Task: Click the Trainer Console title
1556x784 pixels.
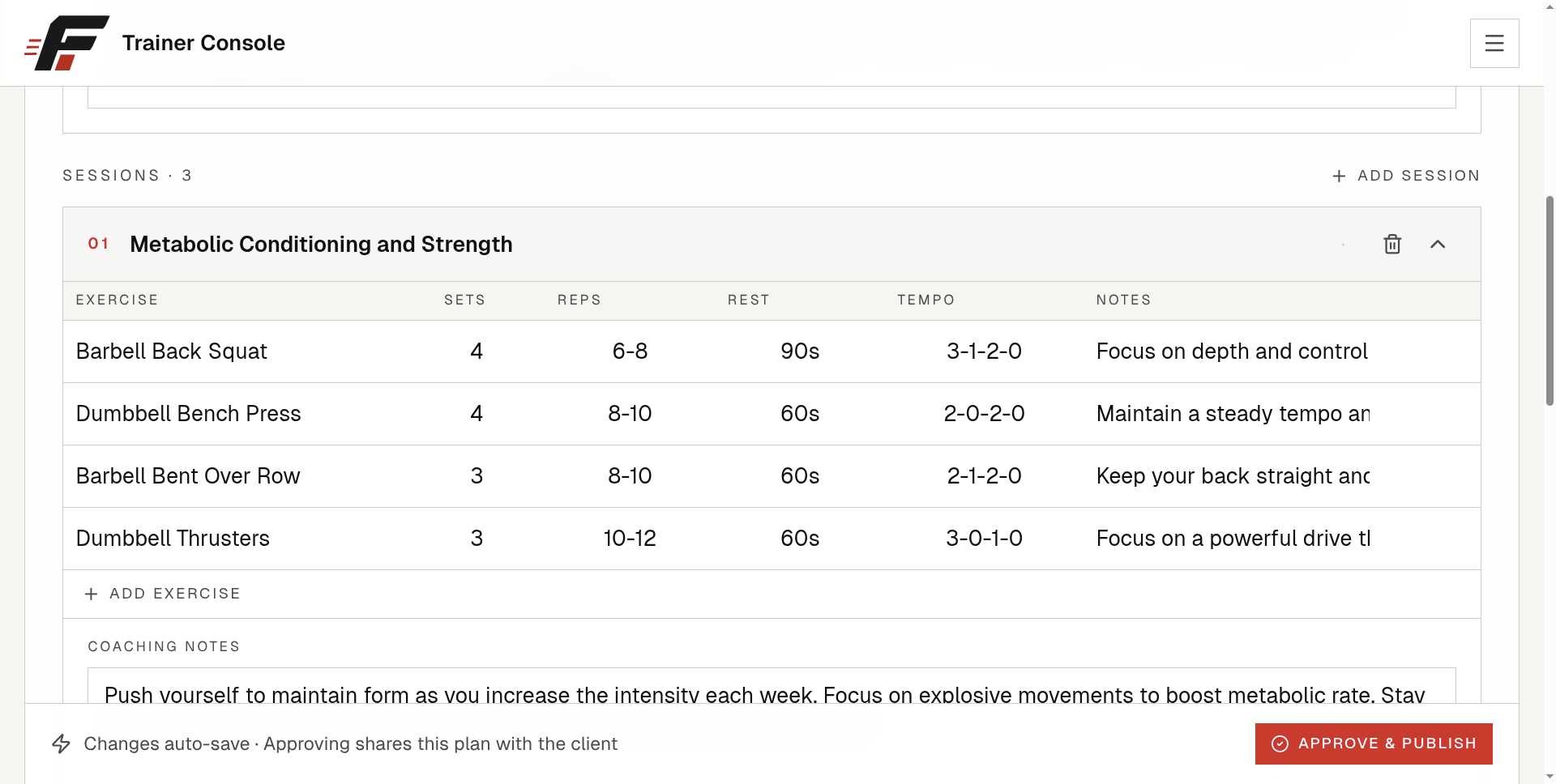Action: click(203, 43)
